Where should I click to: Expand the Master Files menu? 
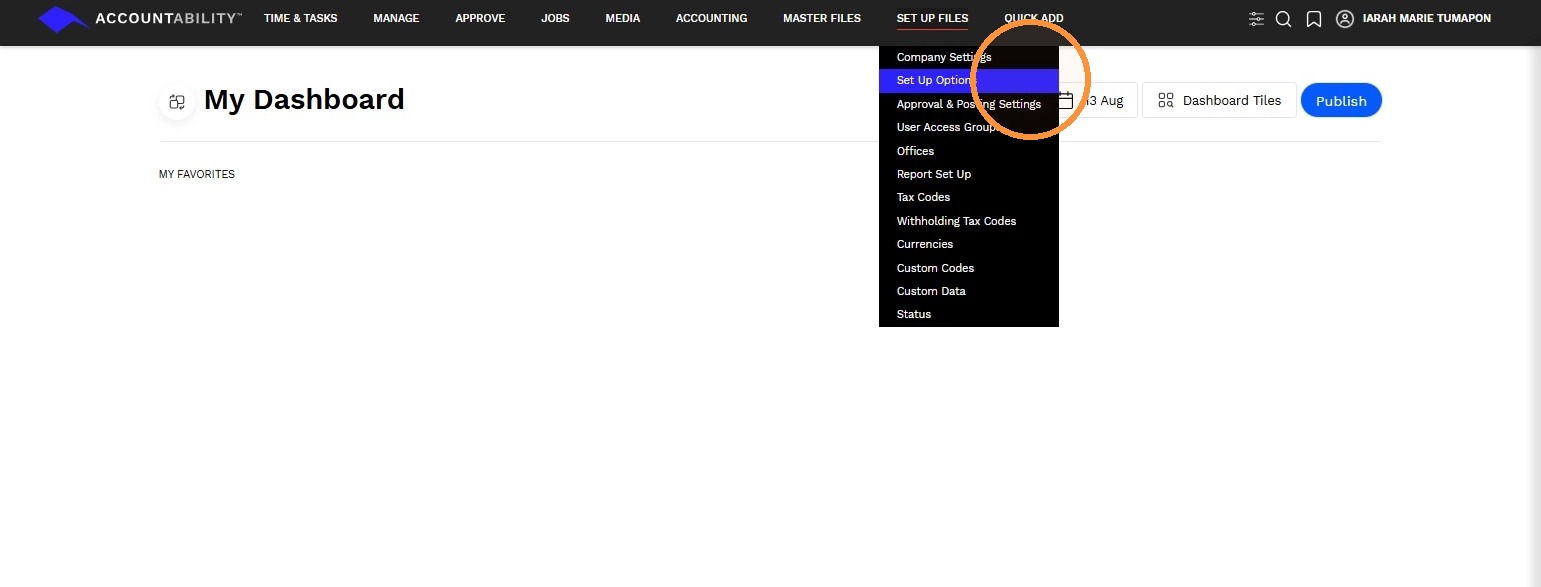(x=822, y=18)
